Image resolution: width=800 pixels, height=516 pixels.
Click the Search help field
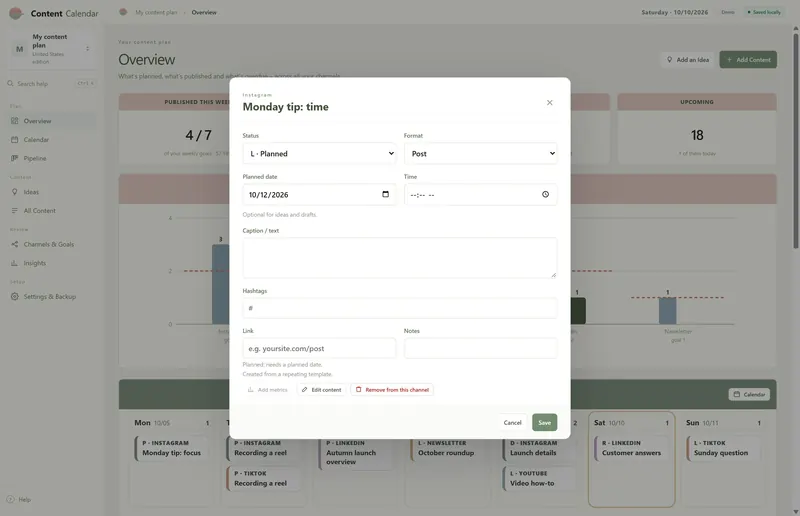[x=51, y=83]
